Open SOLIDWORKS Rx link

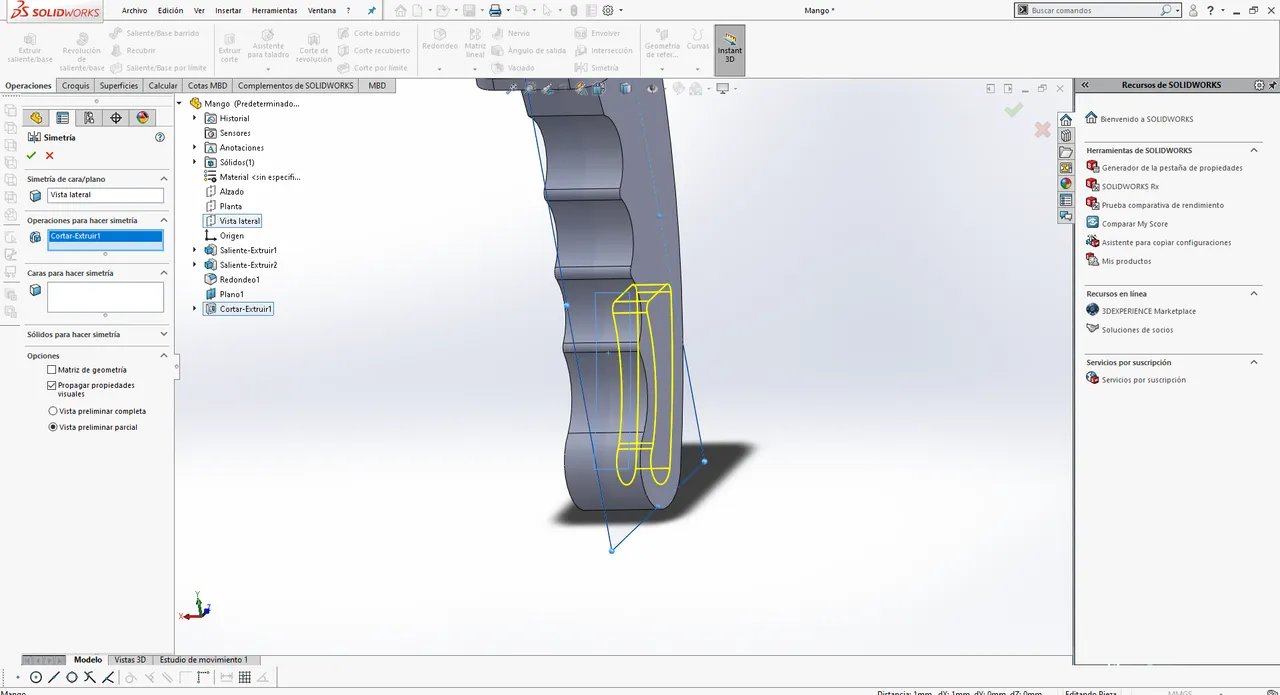pos(1130,186)
